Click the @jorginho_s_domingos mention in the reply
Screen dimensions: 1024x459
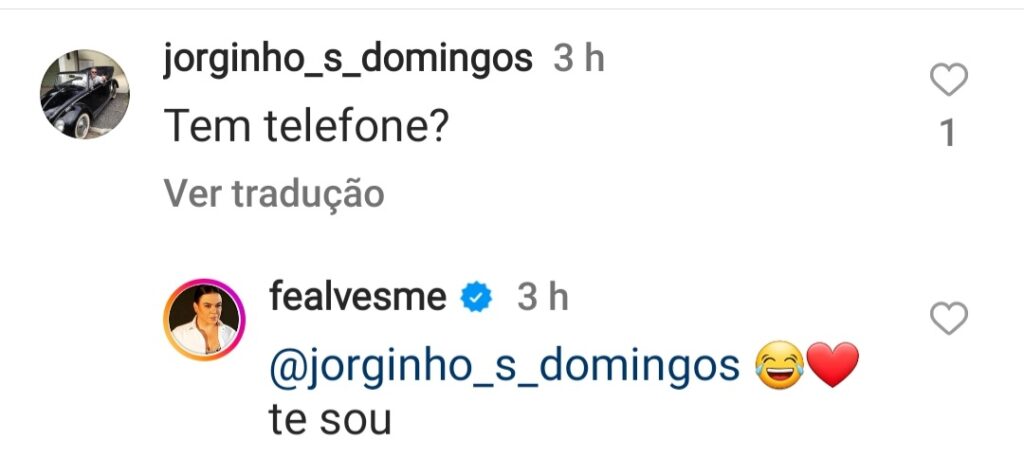(x=504, y=368)
